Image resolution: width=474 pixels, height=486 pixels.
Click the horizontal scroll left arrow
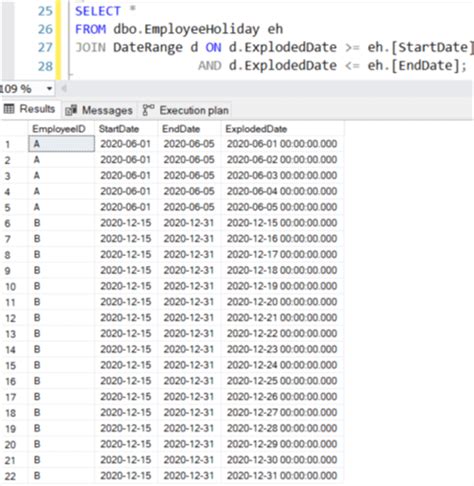pos(64,89)
